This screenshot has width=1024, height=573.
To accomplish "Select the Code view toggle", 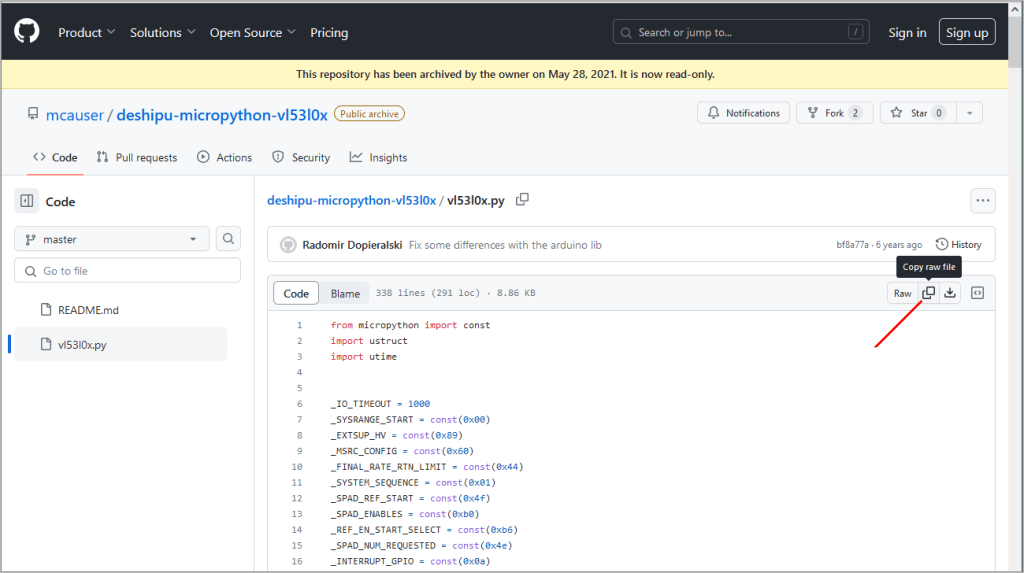I will 296,294.
